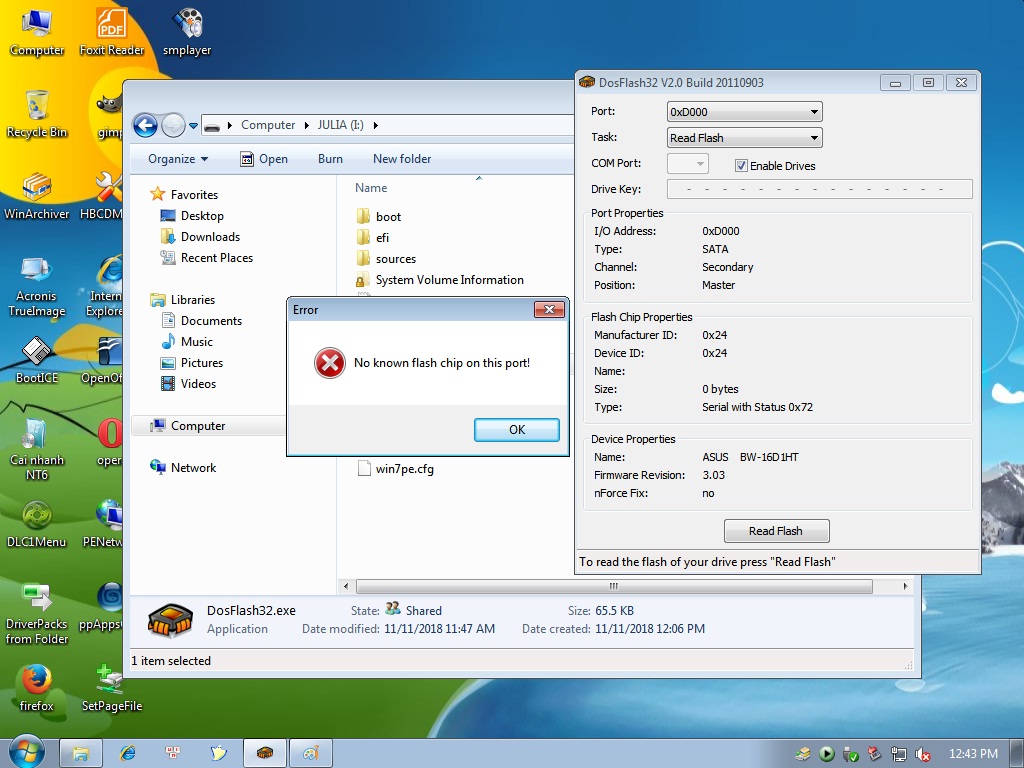
Task: Click OK in the Error dialog
Action: pyautogui.click(x=517, y=430)
